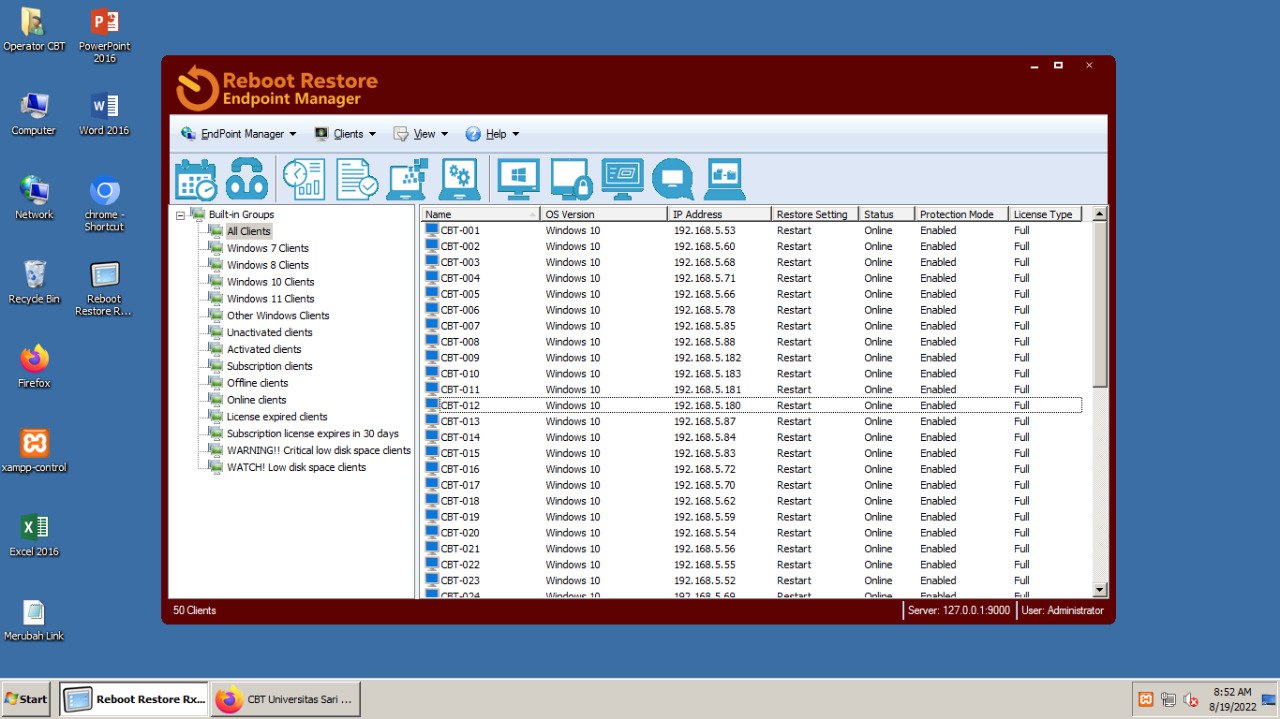
Task: Click the document with checkmark toolbar icon
Action: pos(357,180)
